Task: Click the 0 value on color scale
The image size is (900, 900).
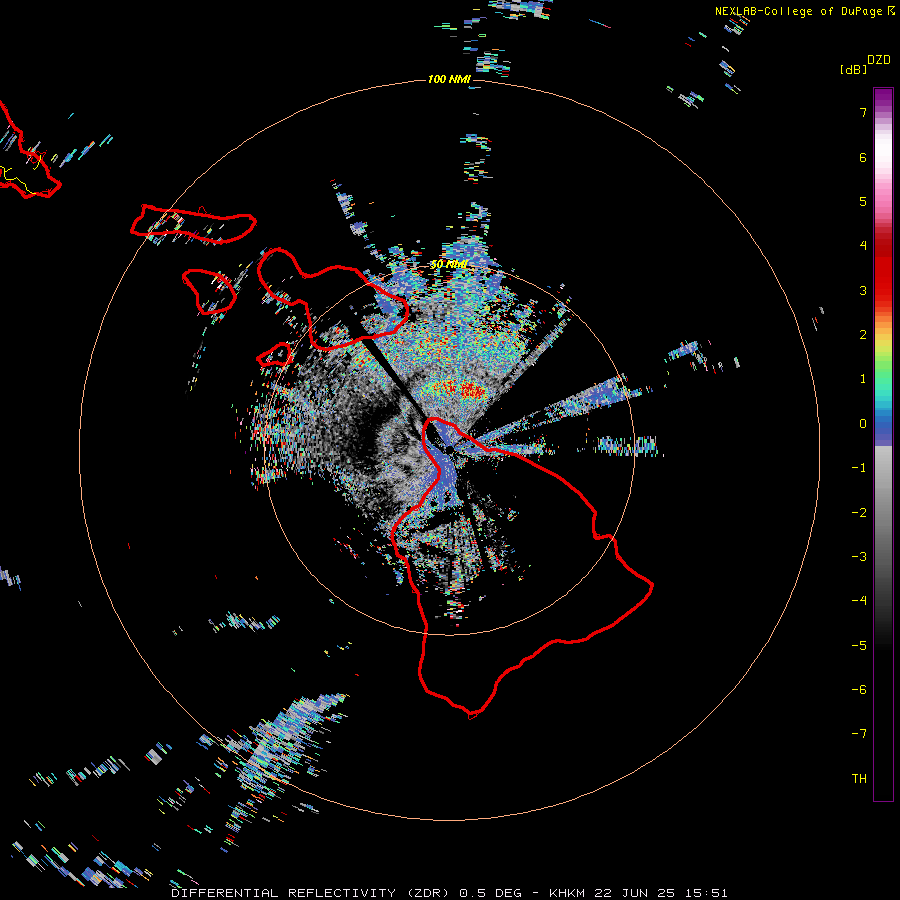Action: 863,424
